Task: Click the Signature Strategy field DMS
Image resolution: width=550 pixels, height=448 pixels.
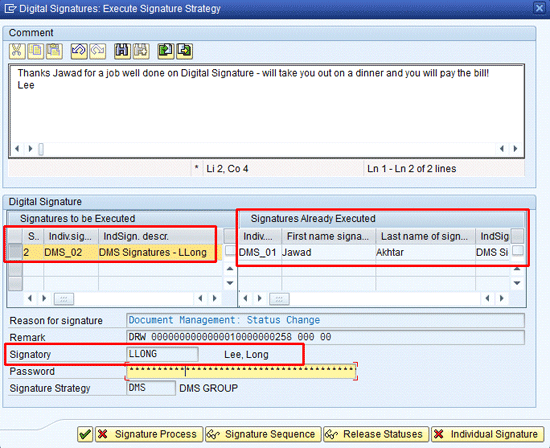Action: tap(151, 388)
